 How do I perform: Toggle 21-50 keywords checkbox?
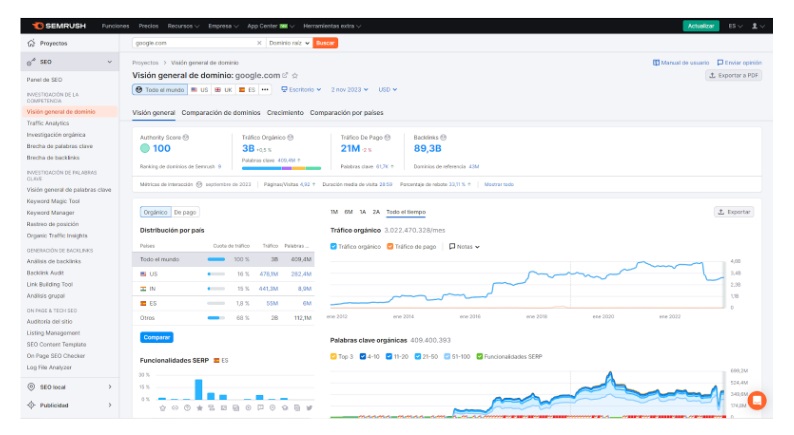tap(418, 357)
